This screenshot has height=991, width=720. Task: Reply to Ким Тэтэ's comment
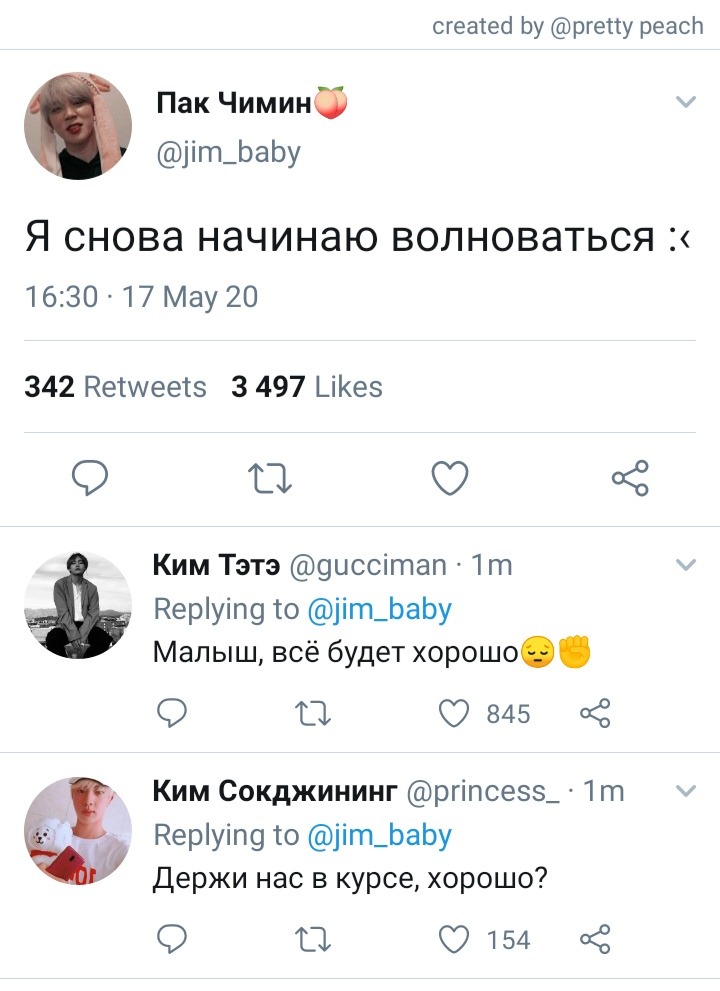[x=171, y=714]
